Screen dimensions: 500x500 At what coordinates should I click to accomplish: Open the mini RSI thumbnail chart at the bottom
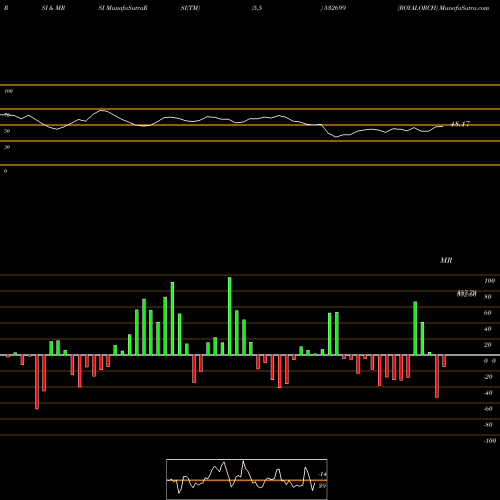[247, 479]
